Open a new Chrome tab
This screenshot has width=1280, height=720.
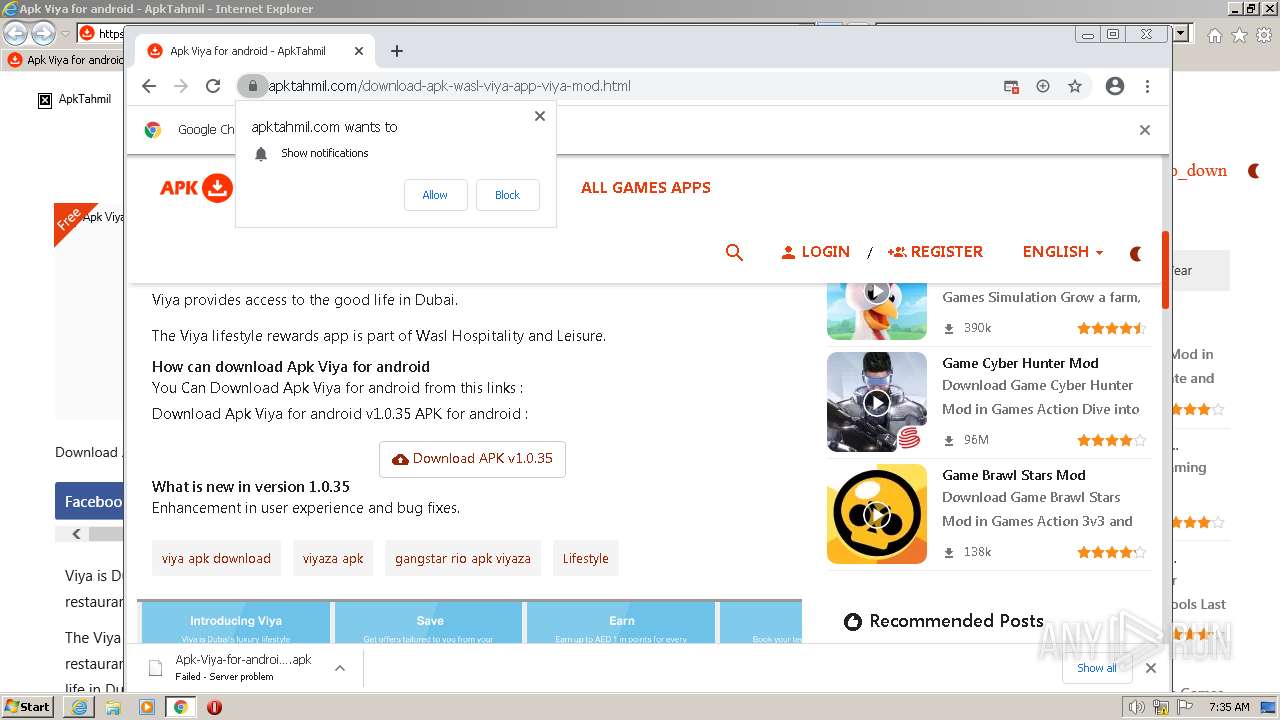[x=397, y=51]
